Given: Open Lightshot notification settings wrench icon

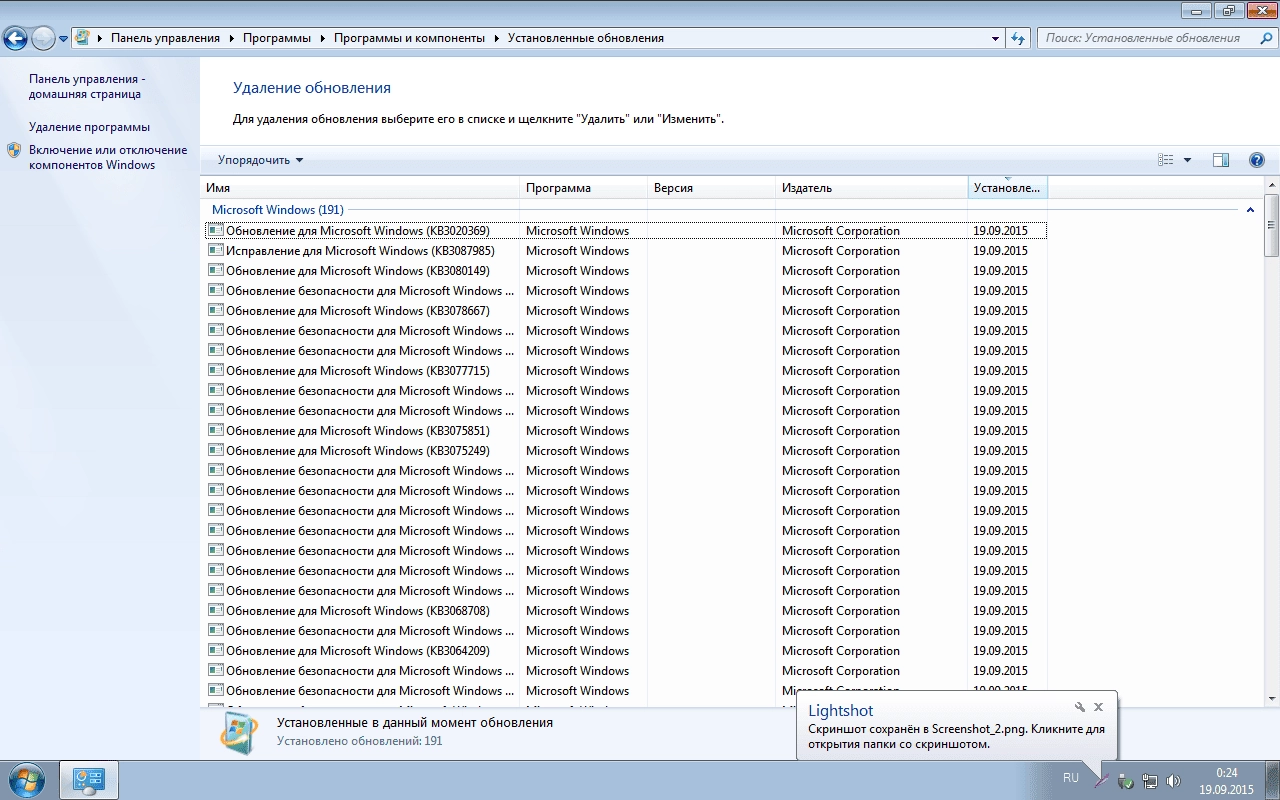Looking at the screenshot, I should coord(1080,707).
